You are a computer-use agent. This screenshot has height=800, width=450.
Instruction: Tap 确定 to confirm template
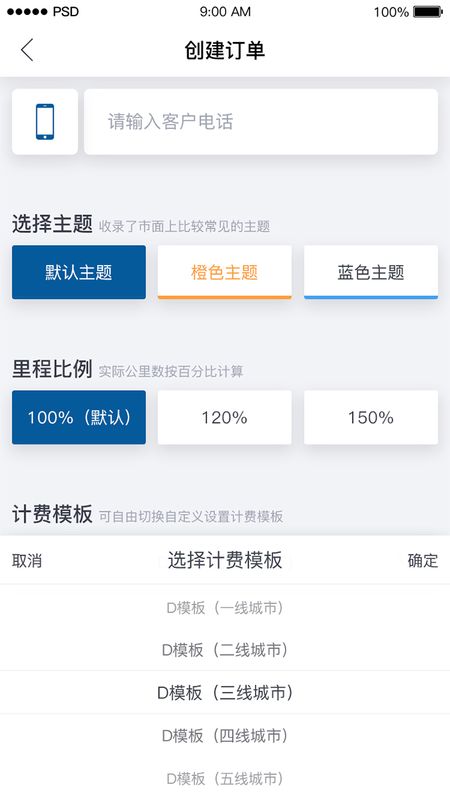422,561
